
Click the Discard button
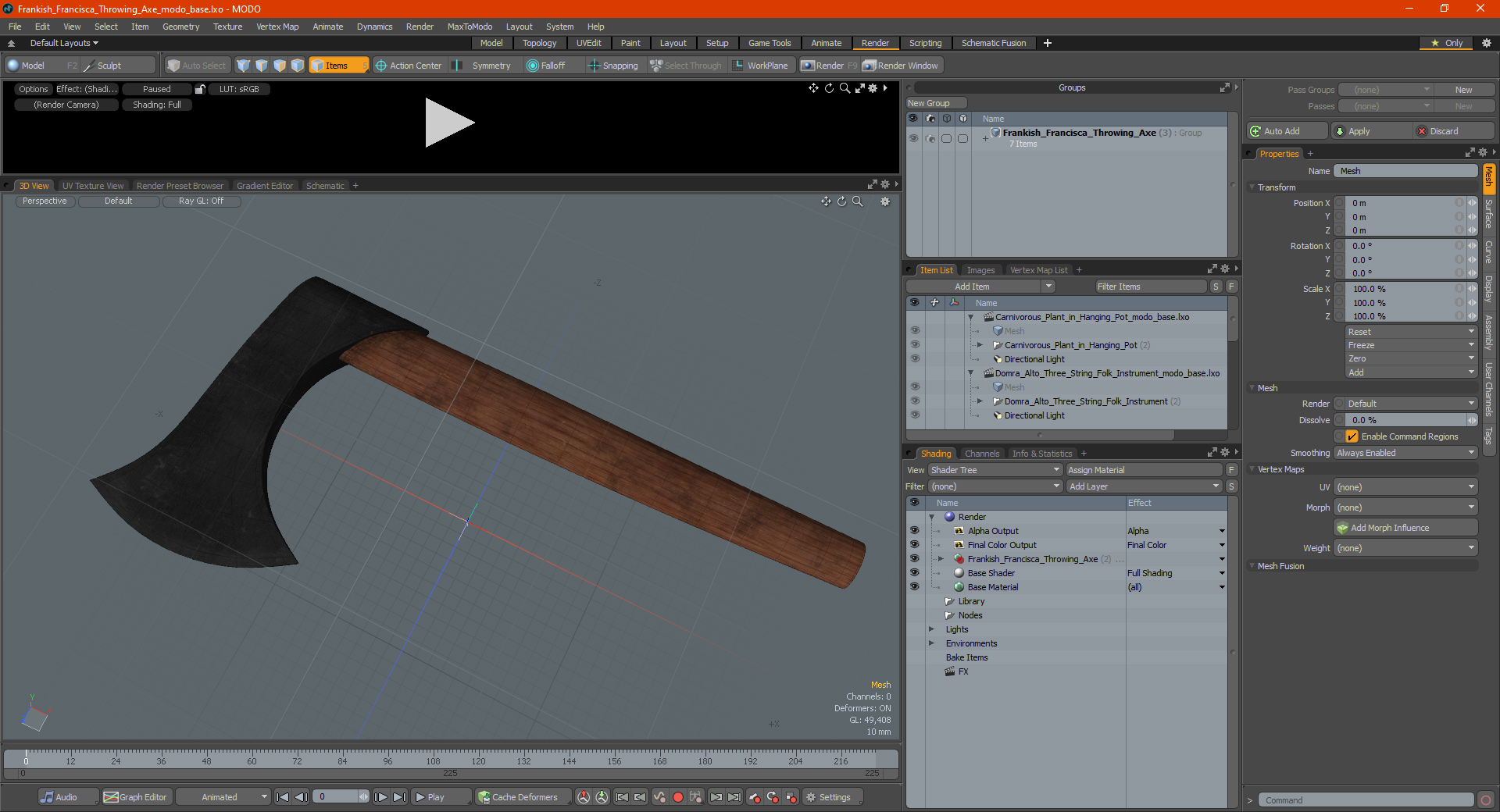1454,131
